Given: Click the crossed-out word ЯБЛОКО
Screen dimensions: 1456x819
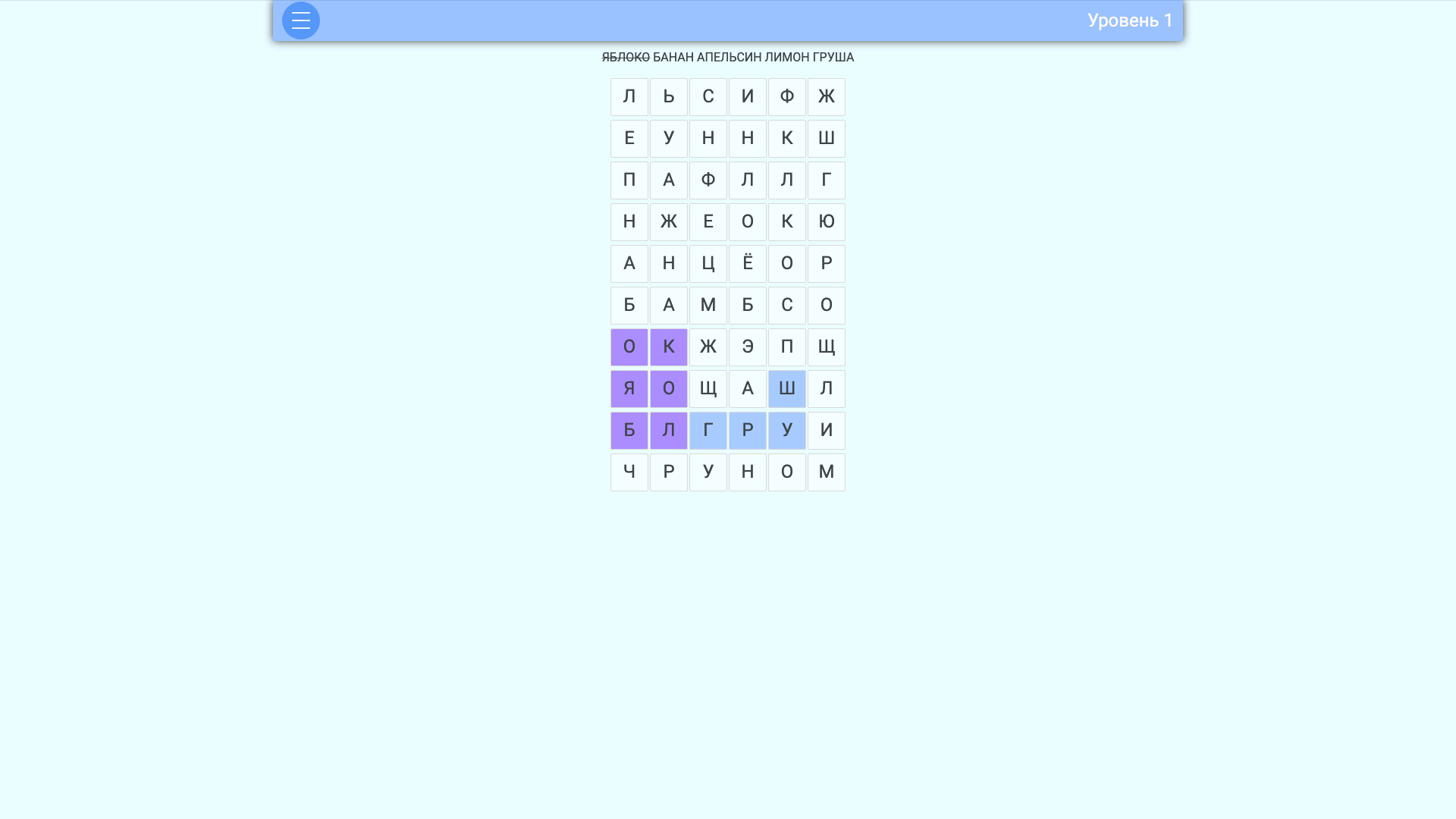Looking at the screenshot, I should pos(625,57).
